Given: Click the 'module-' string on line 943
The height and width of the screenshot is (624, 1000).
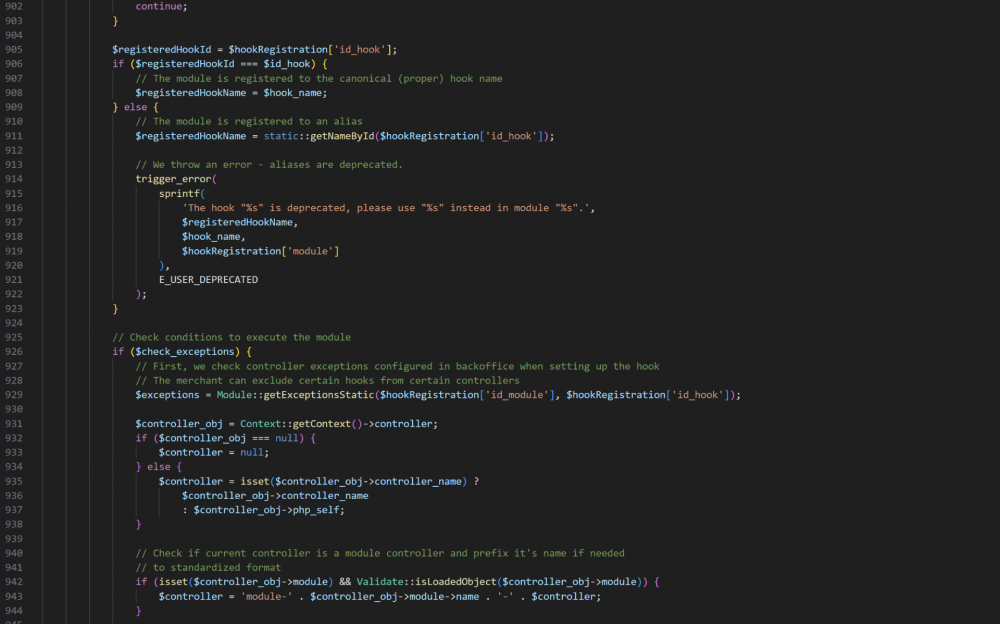Looking at the screenshot, I should [268, 596].
